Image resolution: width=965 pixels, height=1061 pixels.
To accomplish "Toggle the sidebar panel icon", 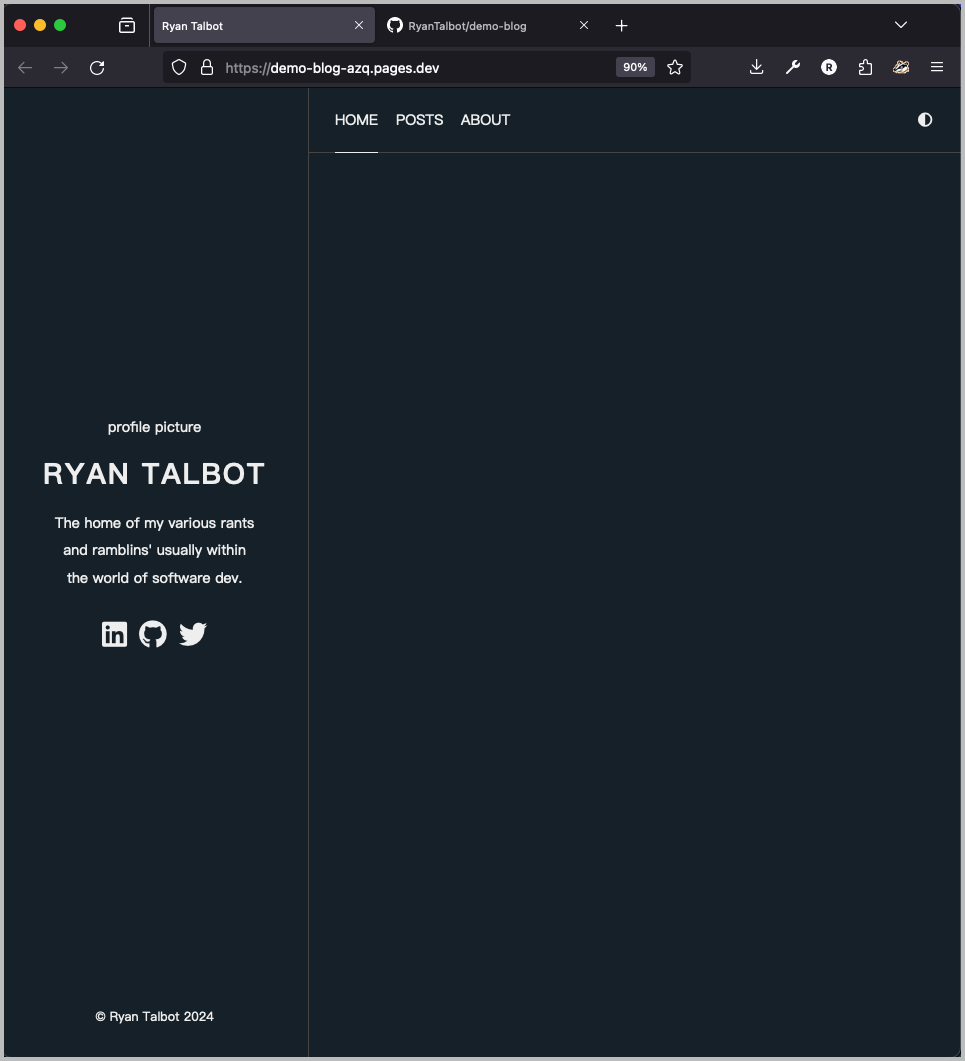I will tap(126, 25).
